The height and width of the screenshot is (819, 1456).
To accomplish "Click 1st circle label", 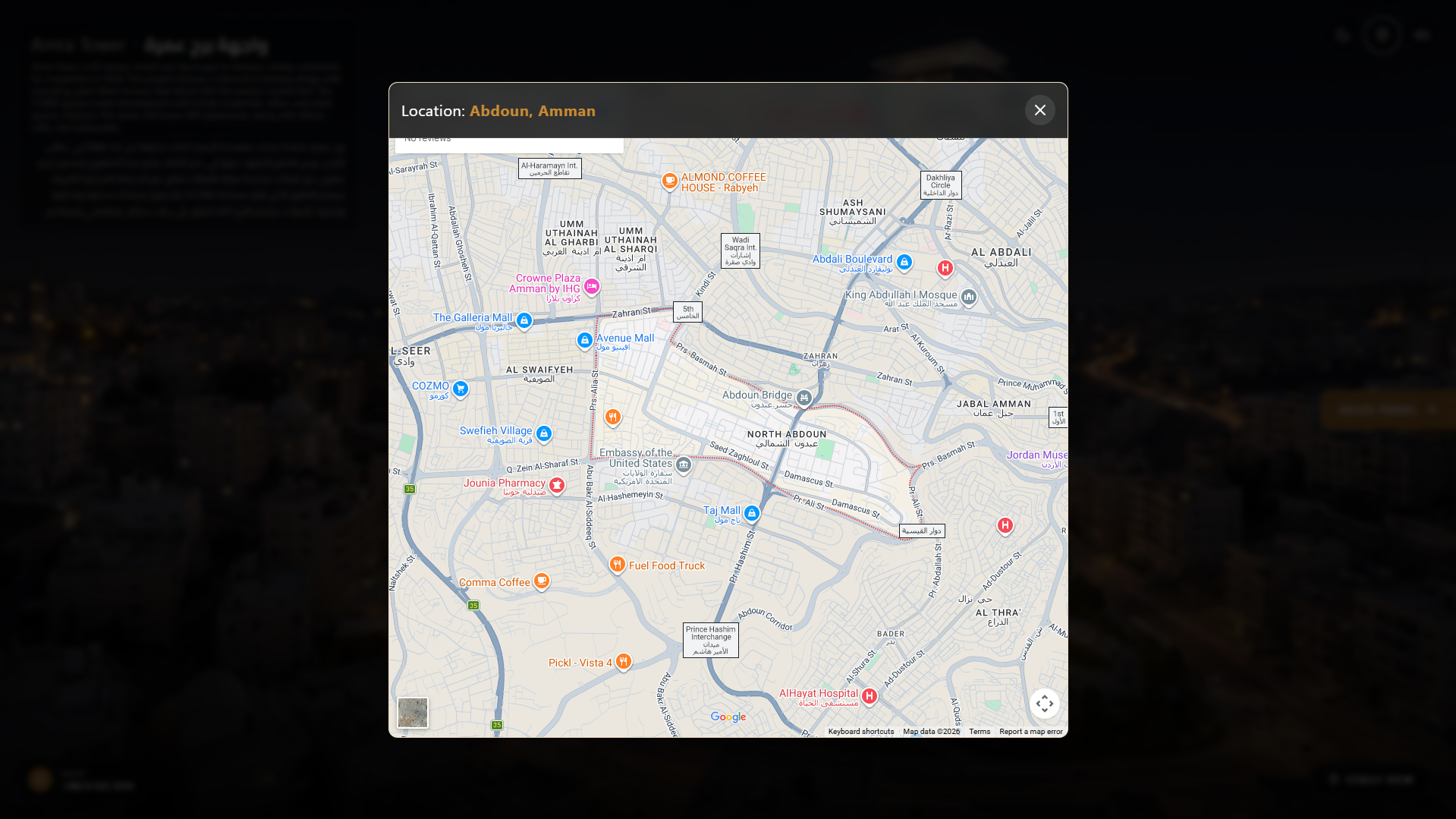I will 1058,417.
